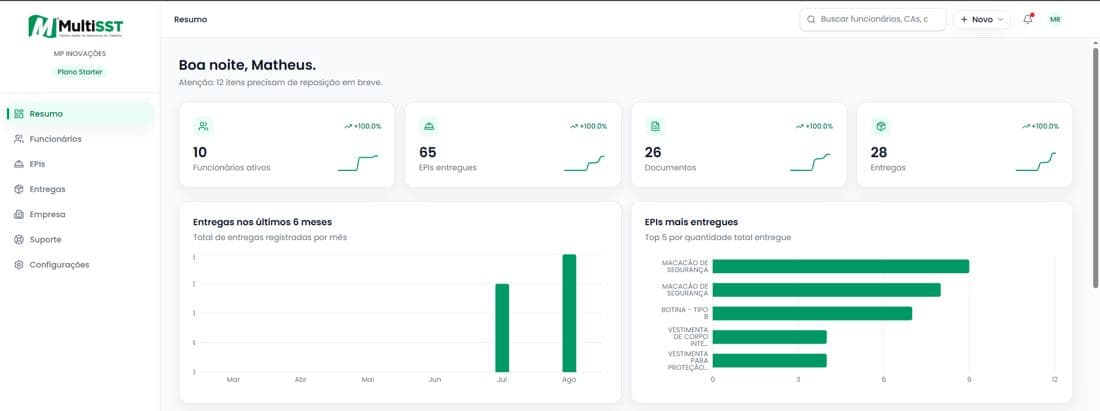Click the Jul bar in deliveries chart
Viewport: 1100px width, 411px height.
pyautogui.click(x=502, y=328)
